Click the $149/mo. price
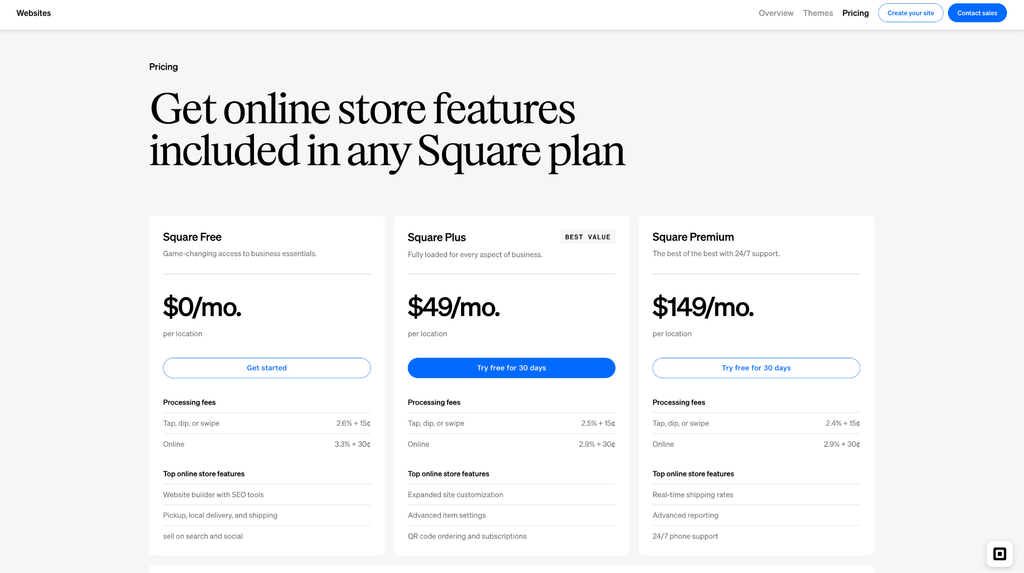The height and width of the screenshot is (573, 1024). coord(703,307)
